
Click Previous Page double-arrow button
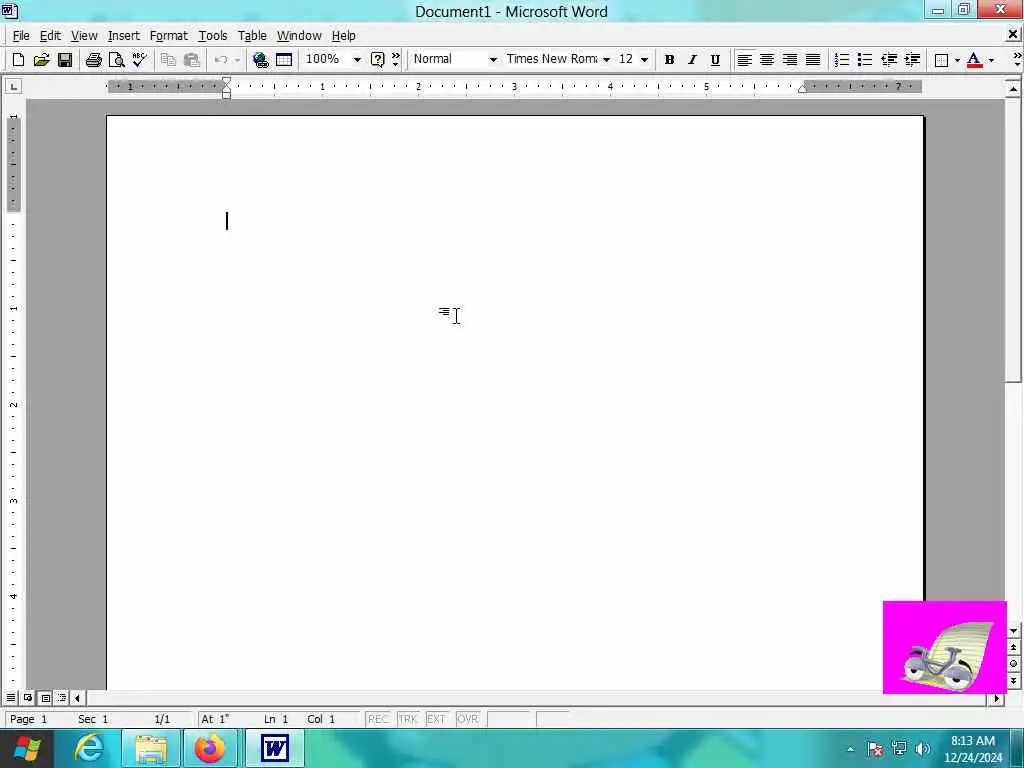click(x=1013, y=647)
